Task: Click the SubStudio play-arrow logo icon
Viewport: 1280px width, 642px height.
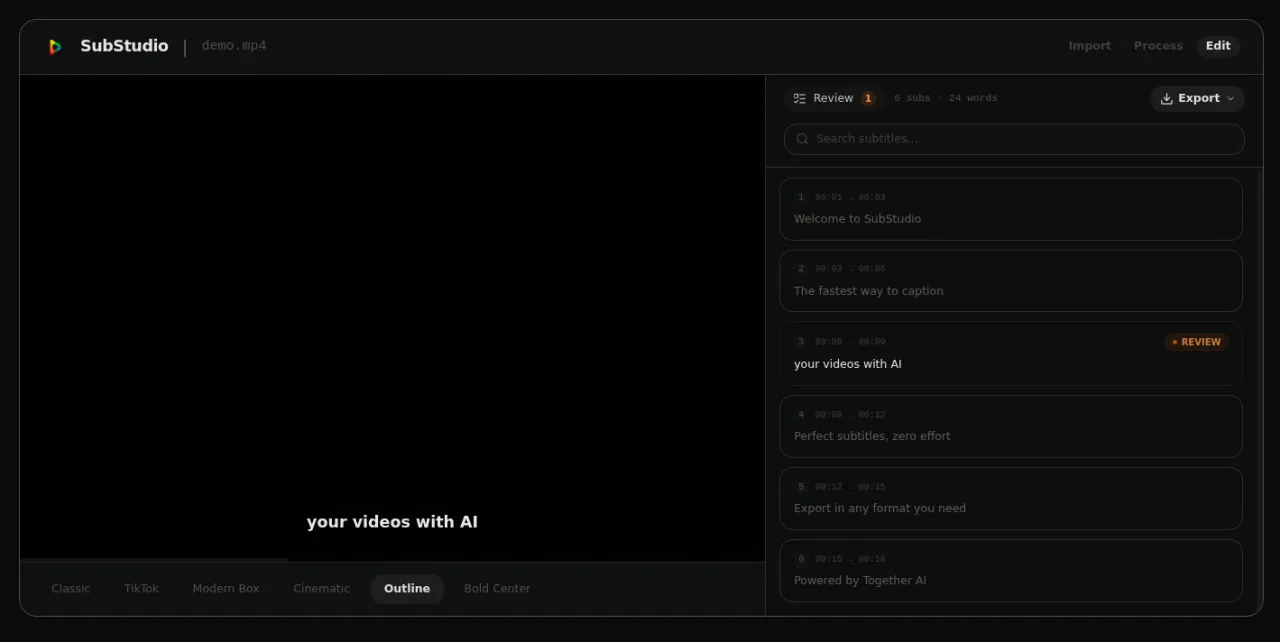Action: click(x=55, y=46)
